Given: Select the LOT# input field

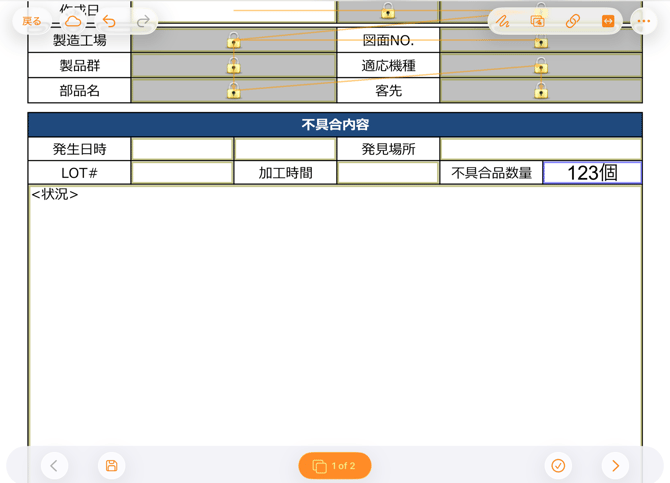Looking at the screenshot, I should coord(182,173).
